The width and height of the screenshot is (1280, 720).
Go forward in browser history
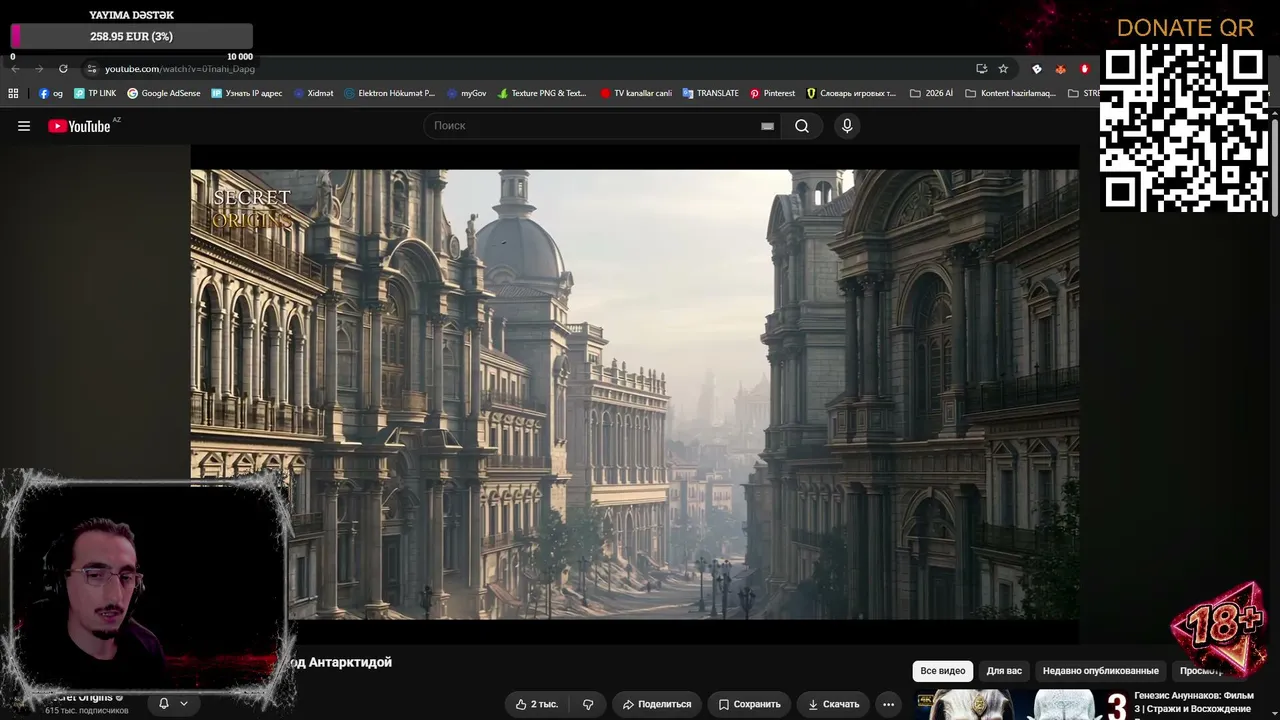39,69
